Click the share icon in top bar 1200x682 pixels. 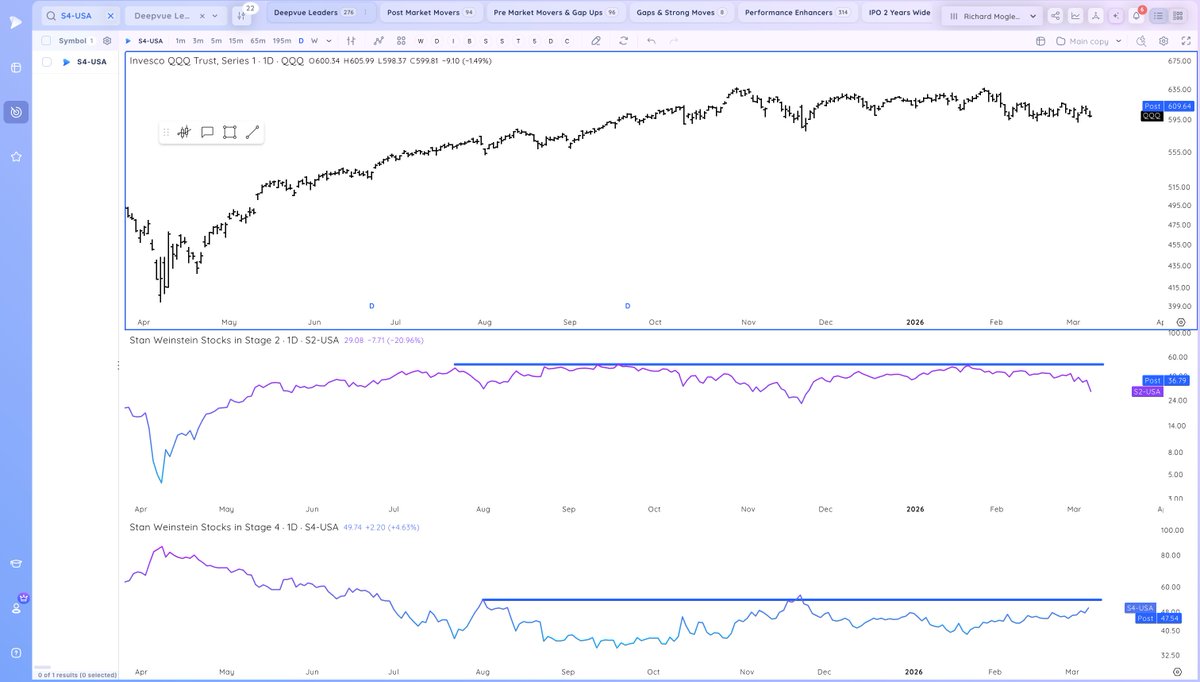[1055, 16]
